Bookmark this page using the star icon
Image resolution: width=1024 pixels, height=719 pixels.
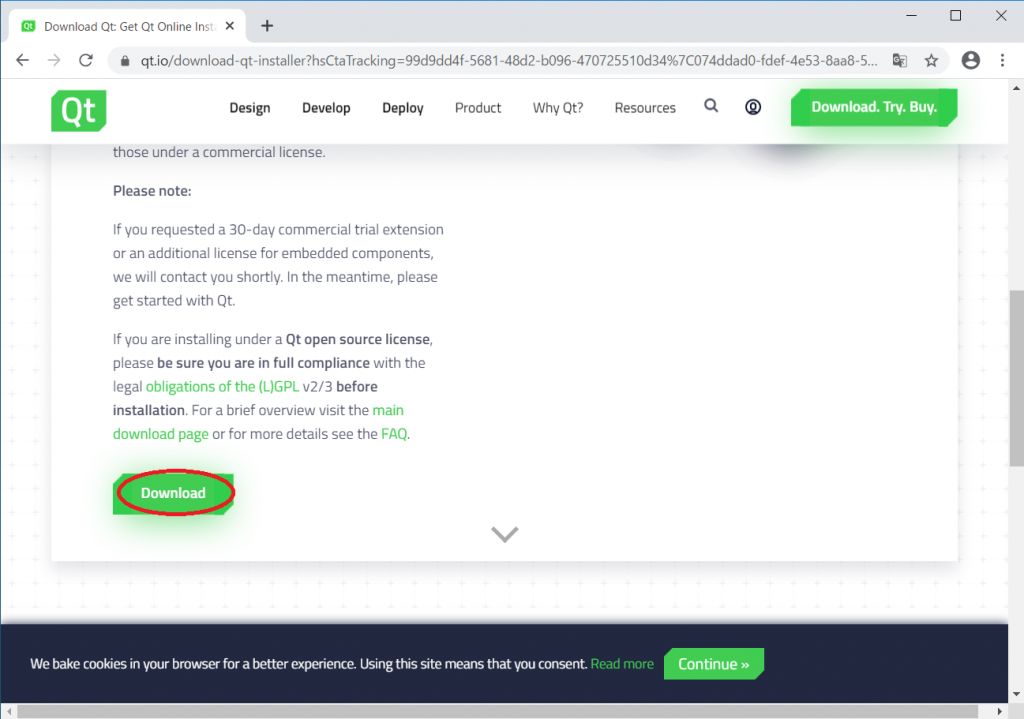point(931,60)
